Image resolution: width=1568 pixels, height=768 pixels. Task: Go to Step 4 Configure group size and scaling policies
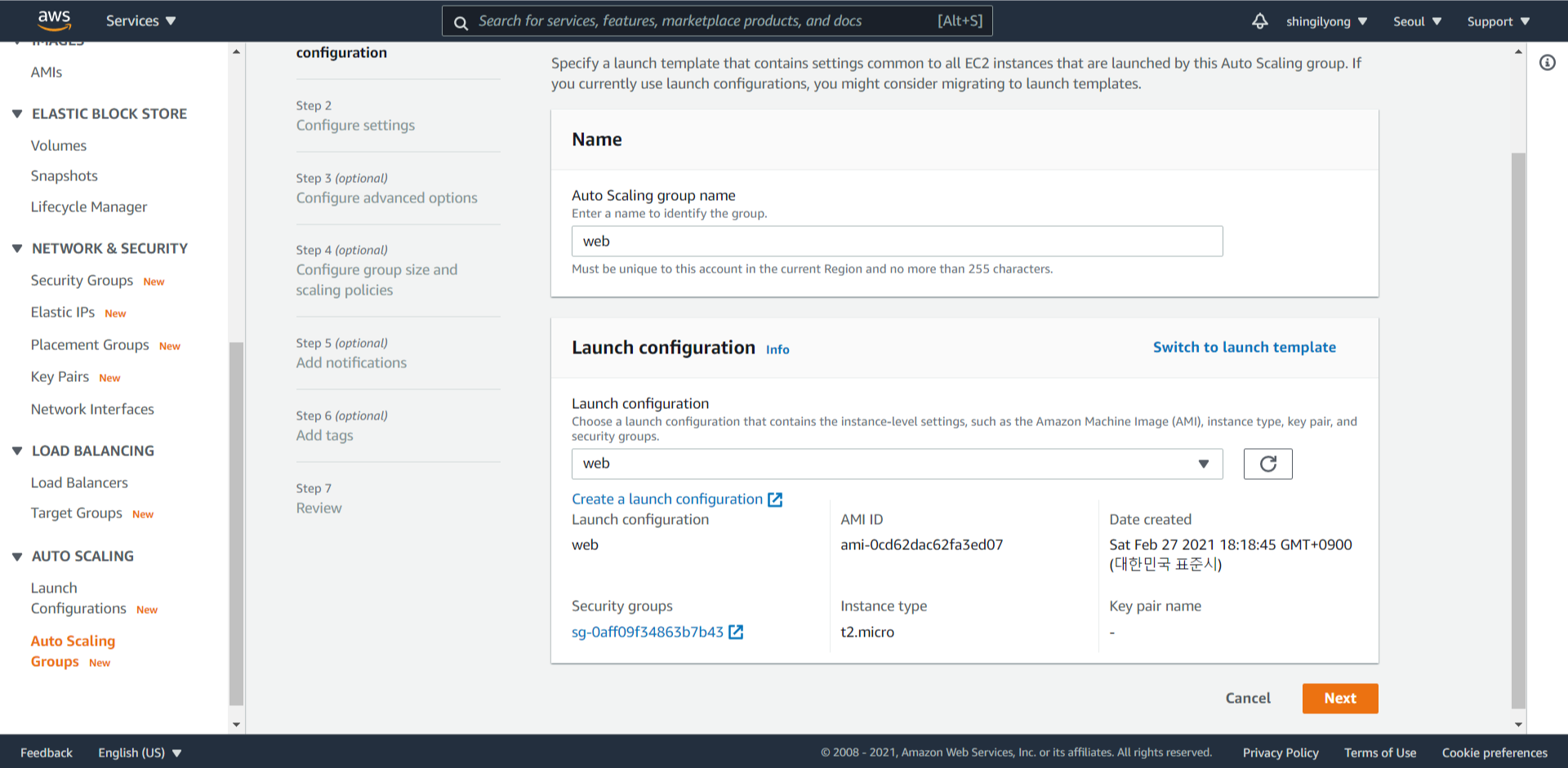coord(376,280)
